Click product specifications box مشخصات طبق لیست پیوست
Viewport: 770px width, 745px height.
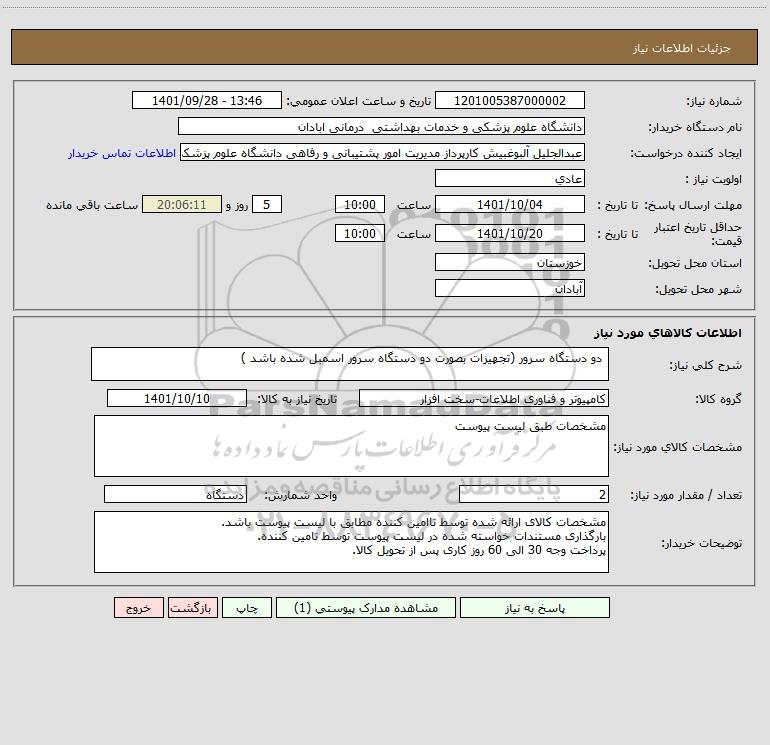point(351,446)
